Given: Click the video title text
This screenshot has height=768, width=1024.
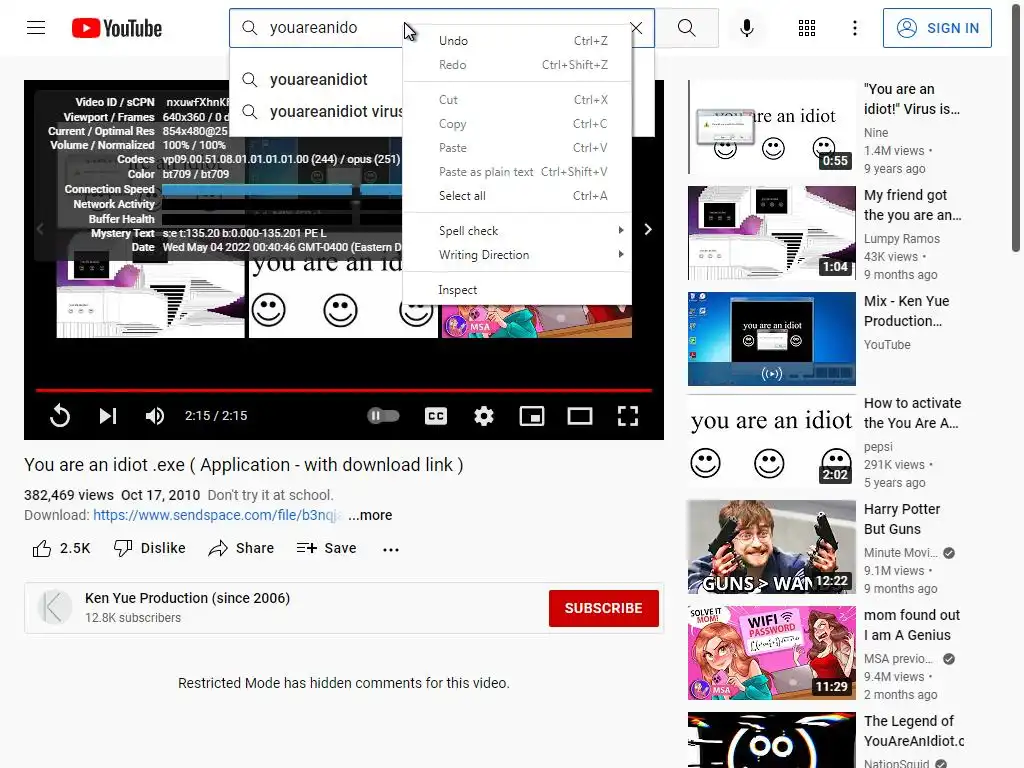Looking at the screenshot, I should point(244,465).
